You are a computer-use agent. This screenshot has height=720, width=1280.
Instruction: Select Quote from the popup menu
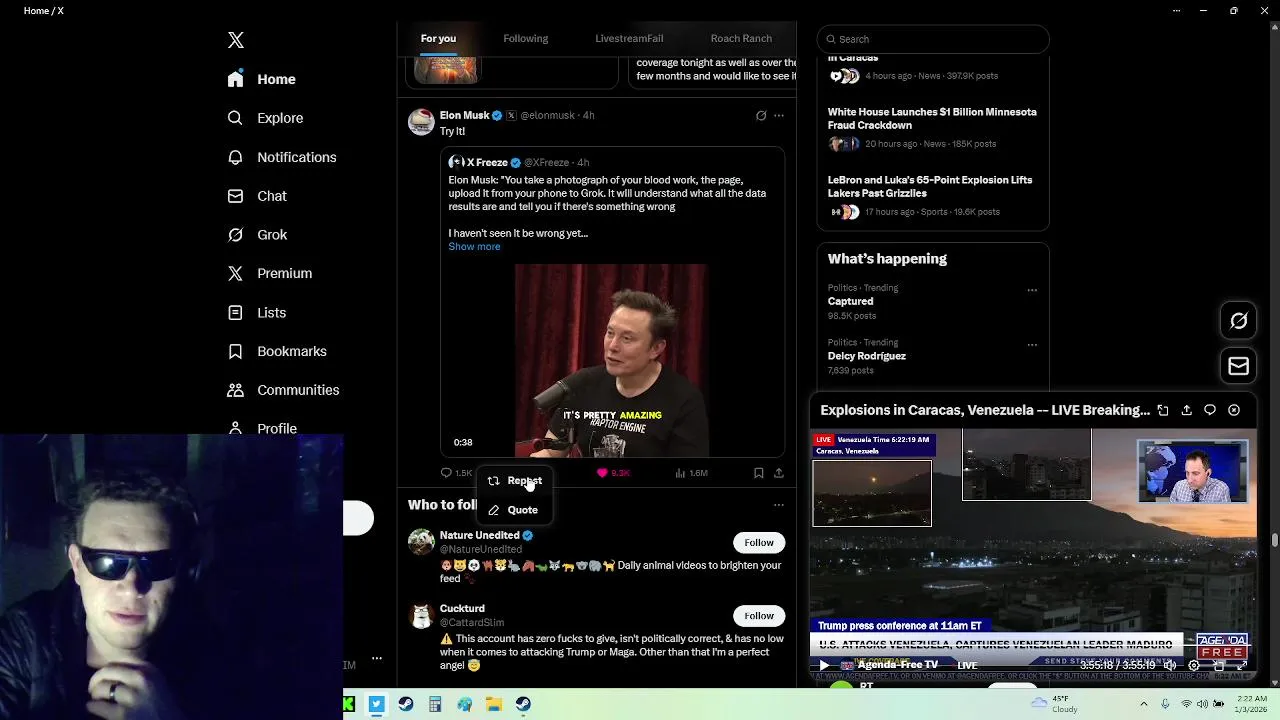(514, 510)
